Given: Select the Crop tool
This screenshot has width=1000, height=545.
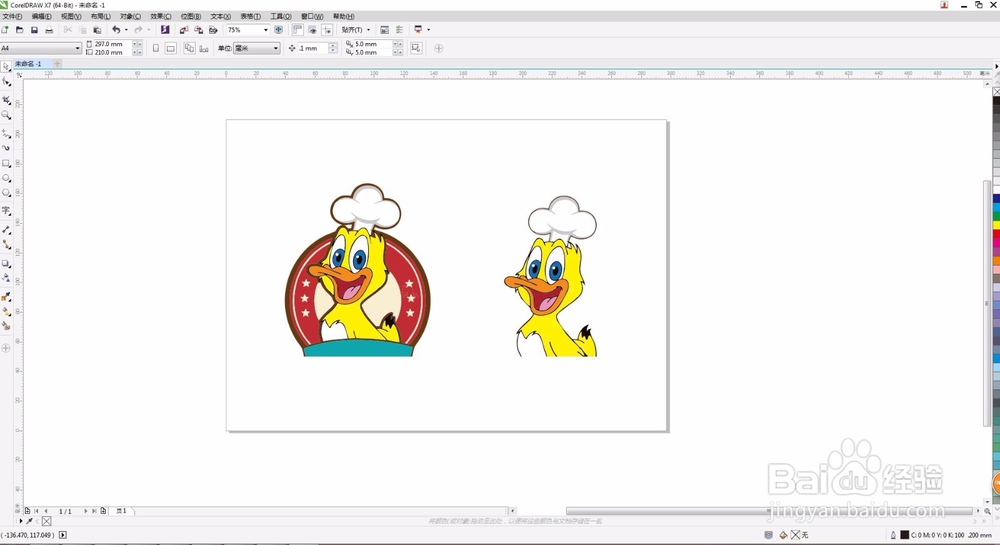Looking at the screenshot, I should [x=6, y=100].
